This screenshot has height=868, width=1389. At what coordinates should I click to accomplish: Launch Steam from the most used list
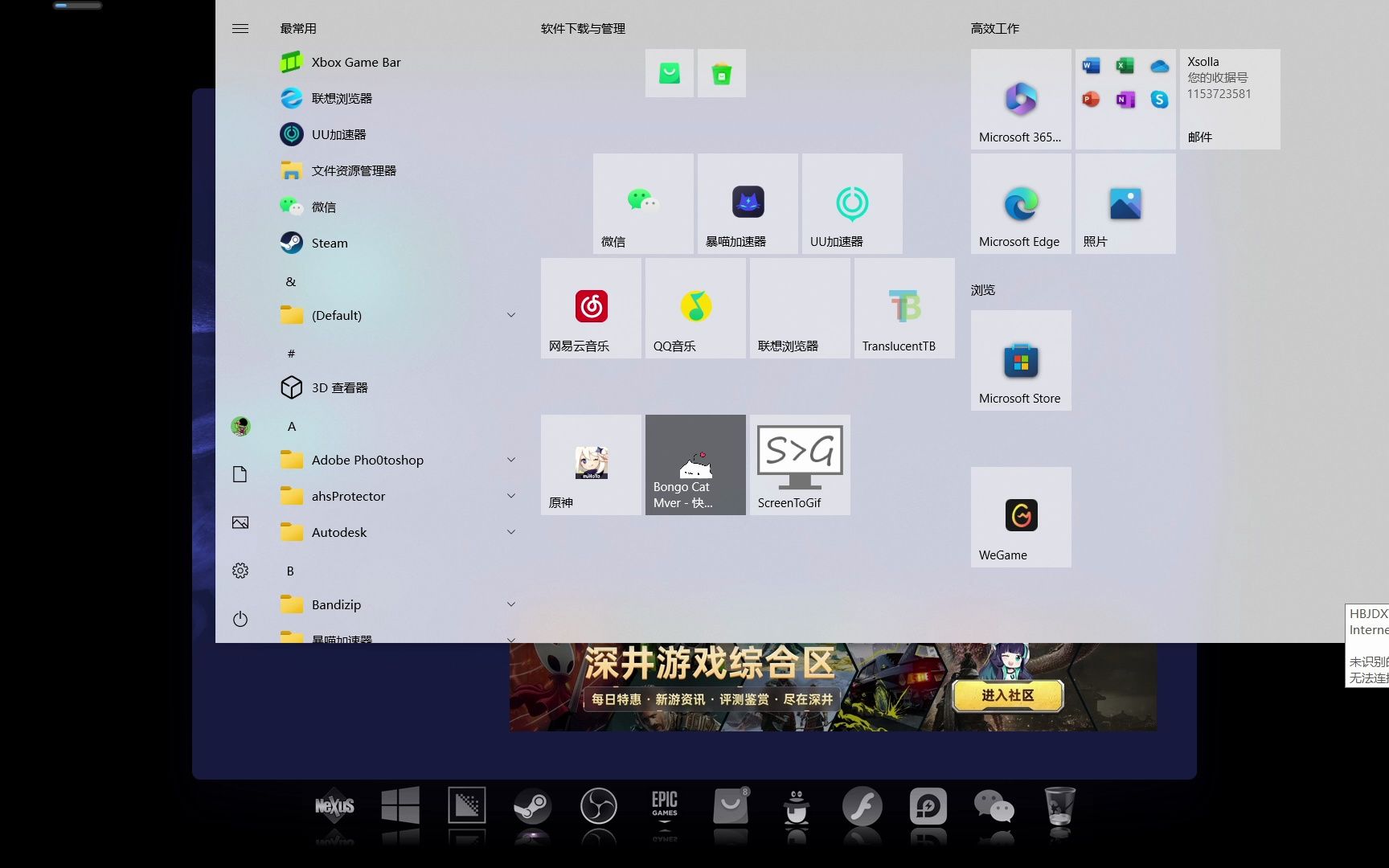pyautogui.click(x=329, y=243)
